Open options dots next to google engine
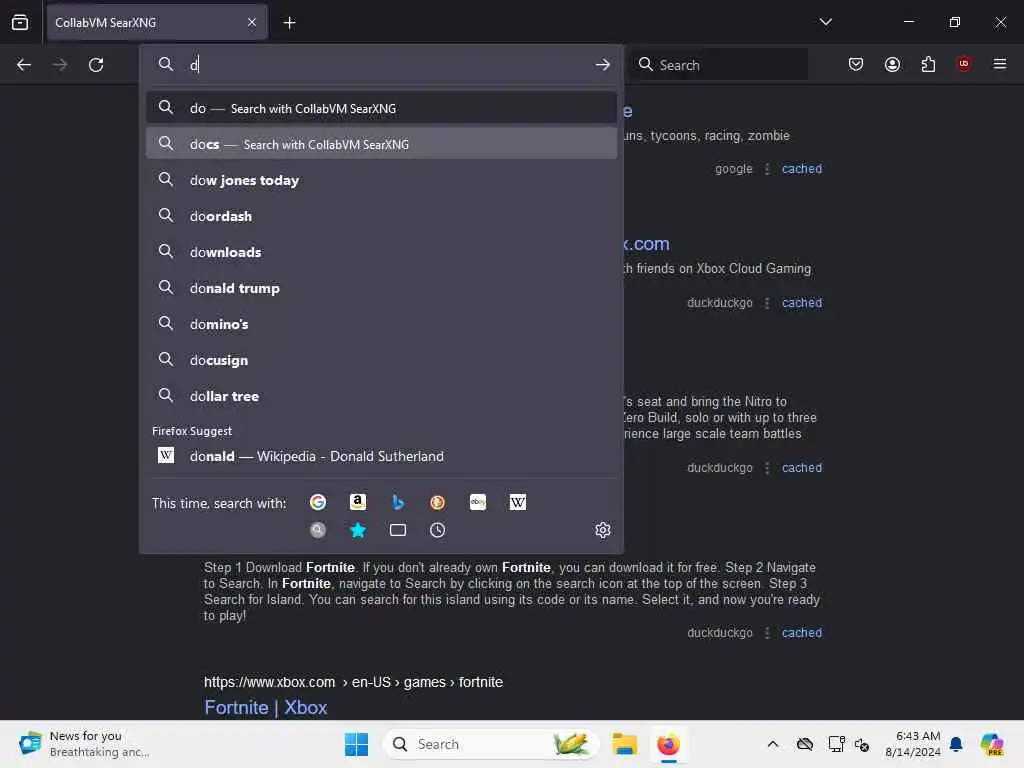 click(767, 168)
